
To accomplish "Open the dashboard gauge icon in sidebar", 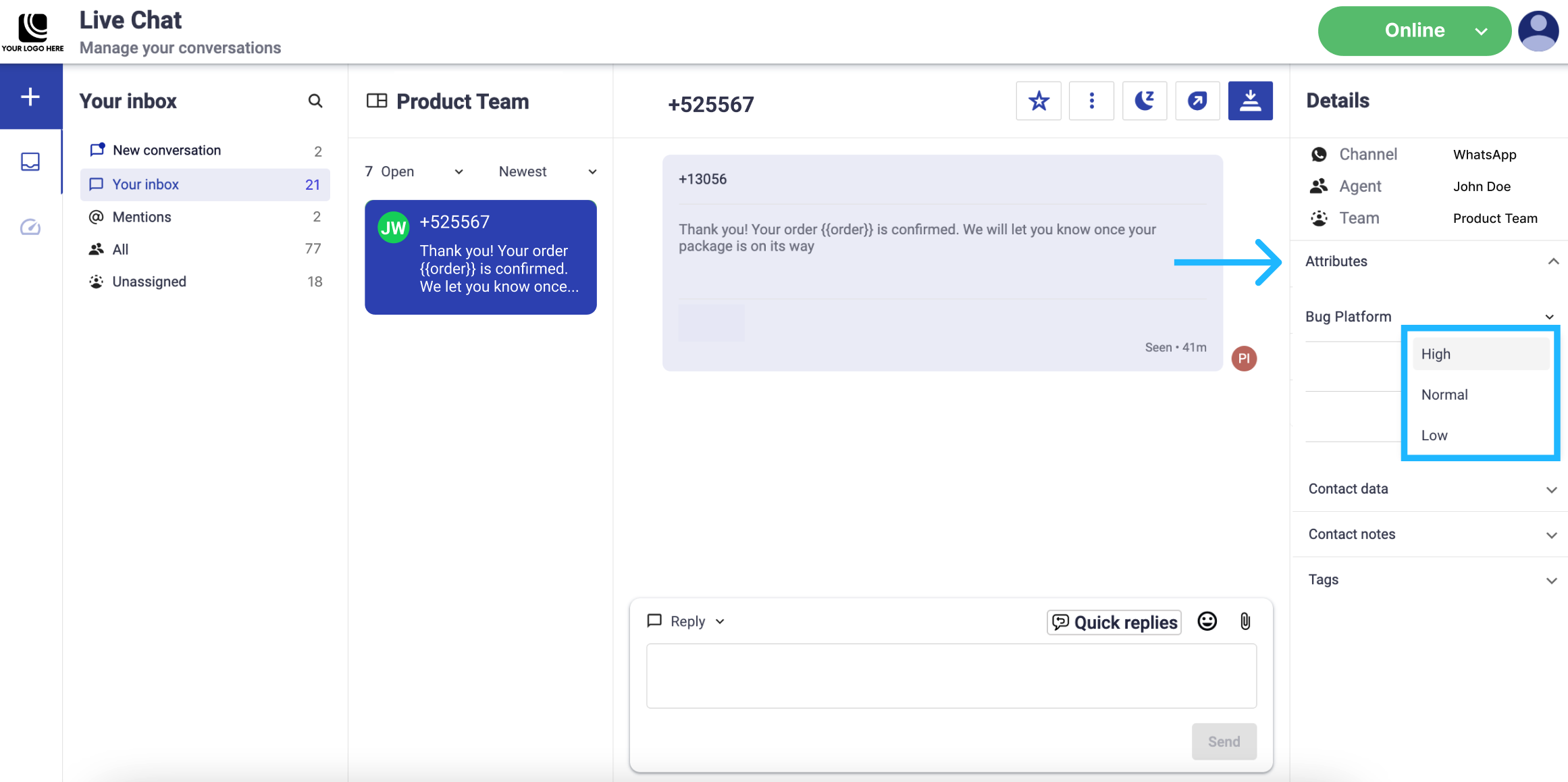I will coord(30,228).
